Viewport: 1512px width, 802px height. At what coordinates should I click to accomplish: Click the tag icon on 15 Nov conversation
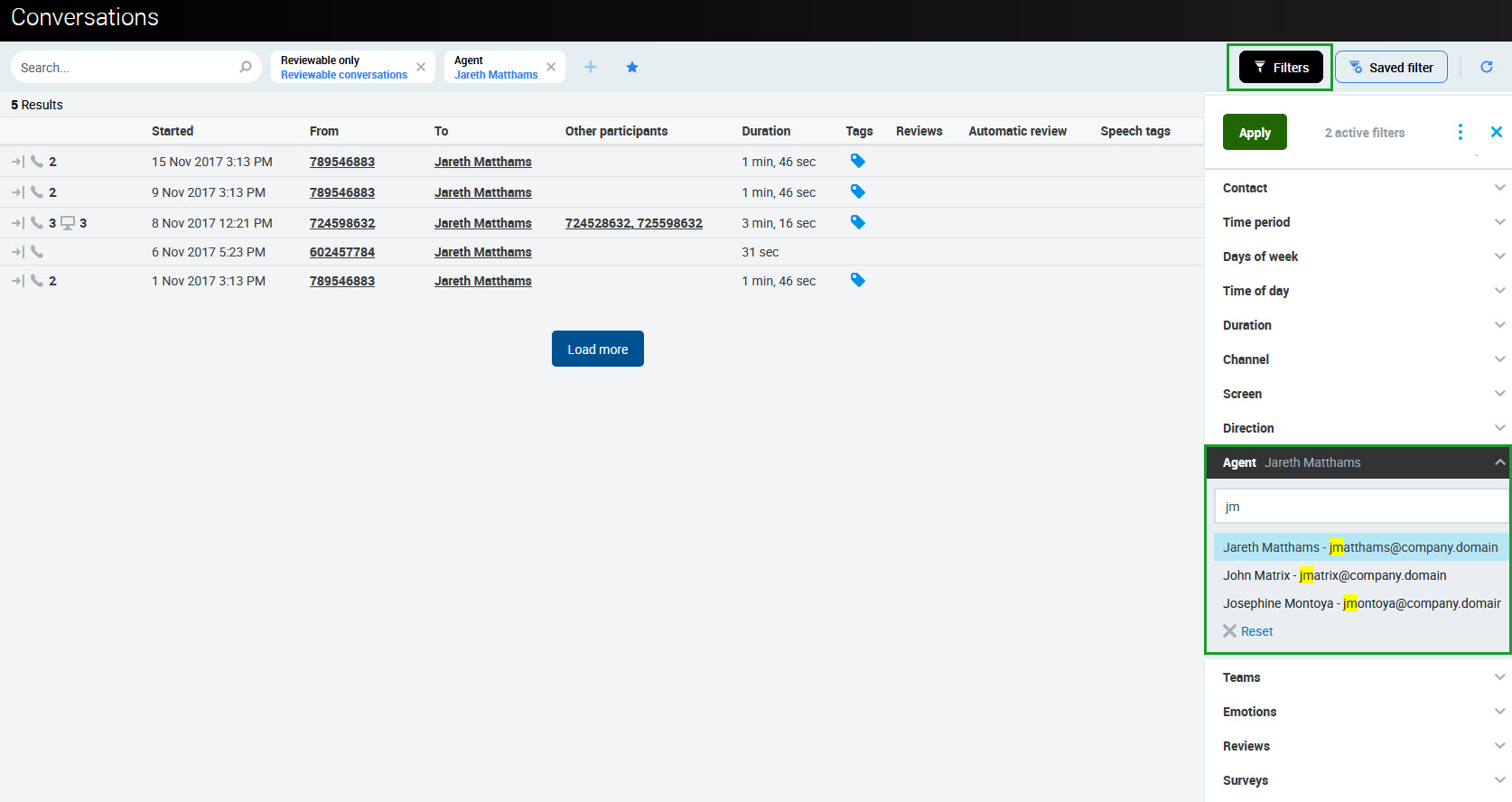tap(858, 161)
